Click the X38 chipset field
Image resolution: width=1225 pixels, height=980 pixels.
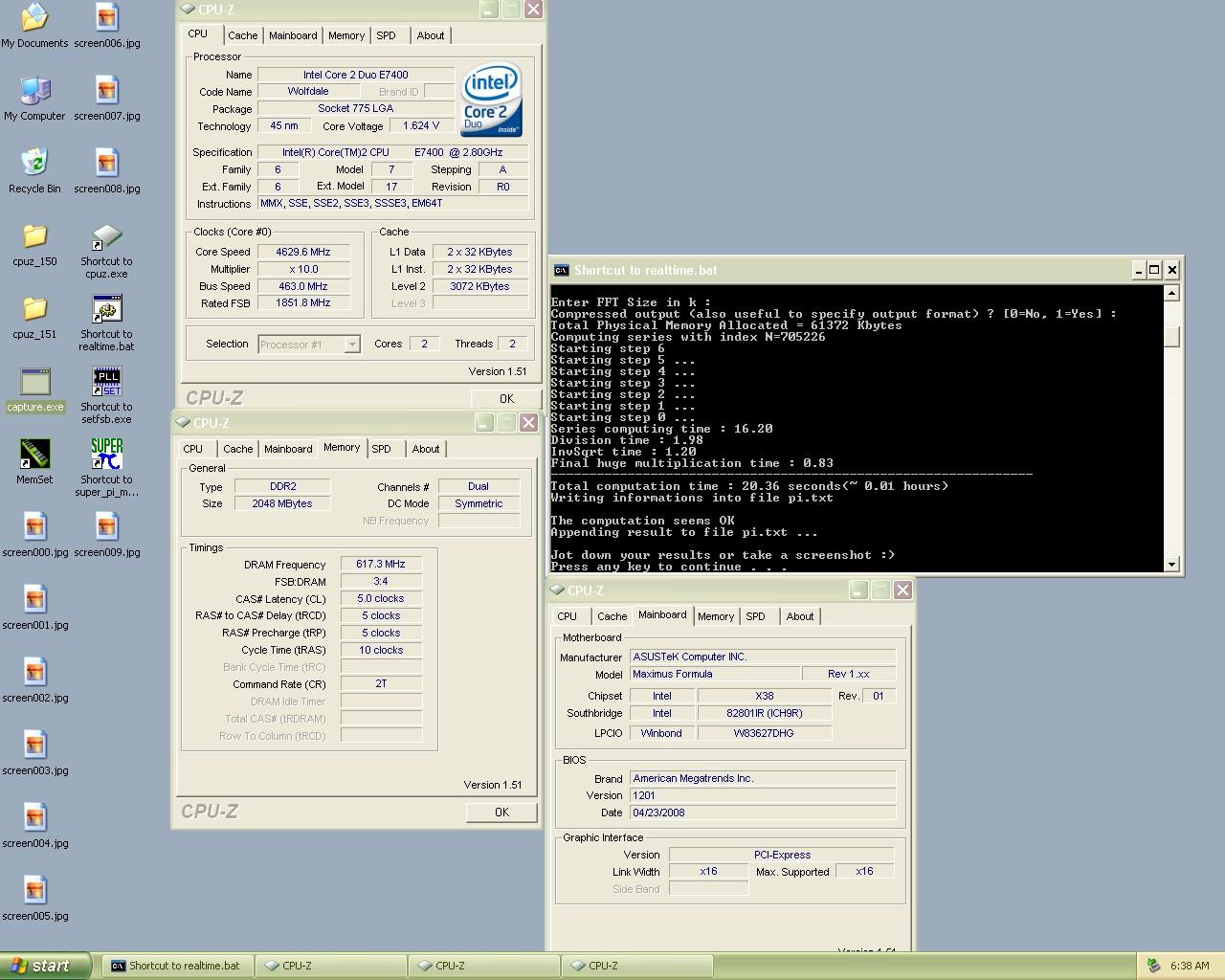[x=764, y=696]
